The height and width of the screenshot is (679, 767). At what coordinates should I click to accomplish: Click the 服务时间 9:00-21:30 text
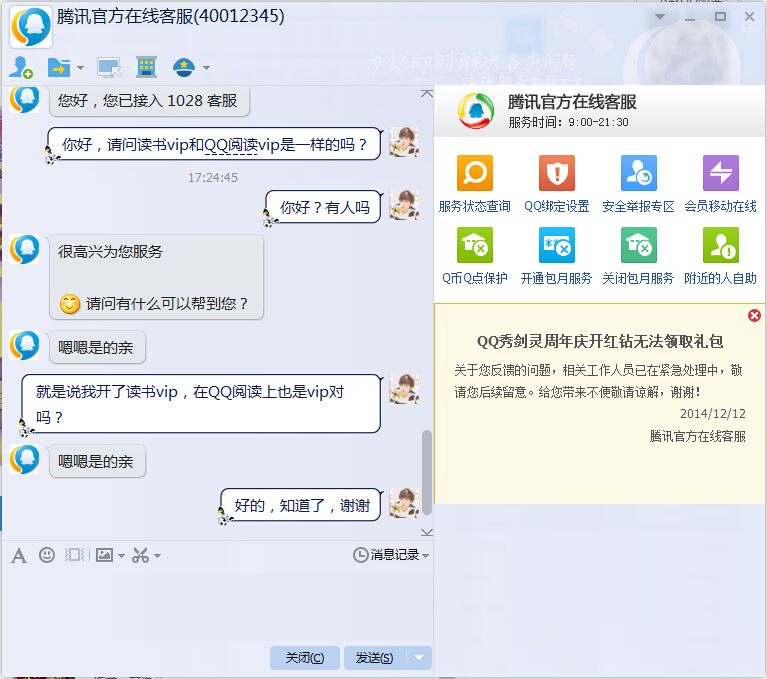point(568,122)
